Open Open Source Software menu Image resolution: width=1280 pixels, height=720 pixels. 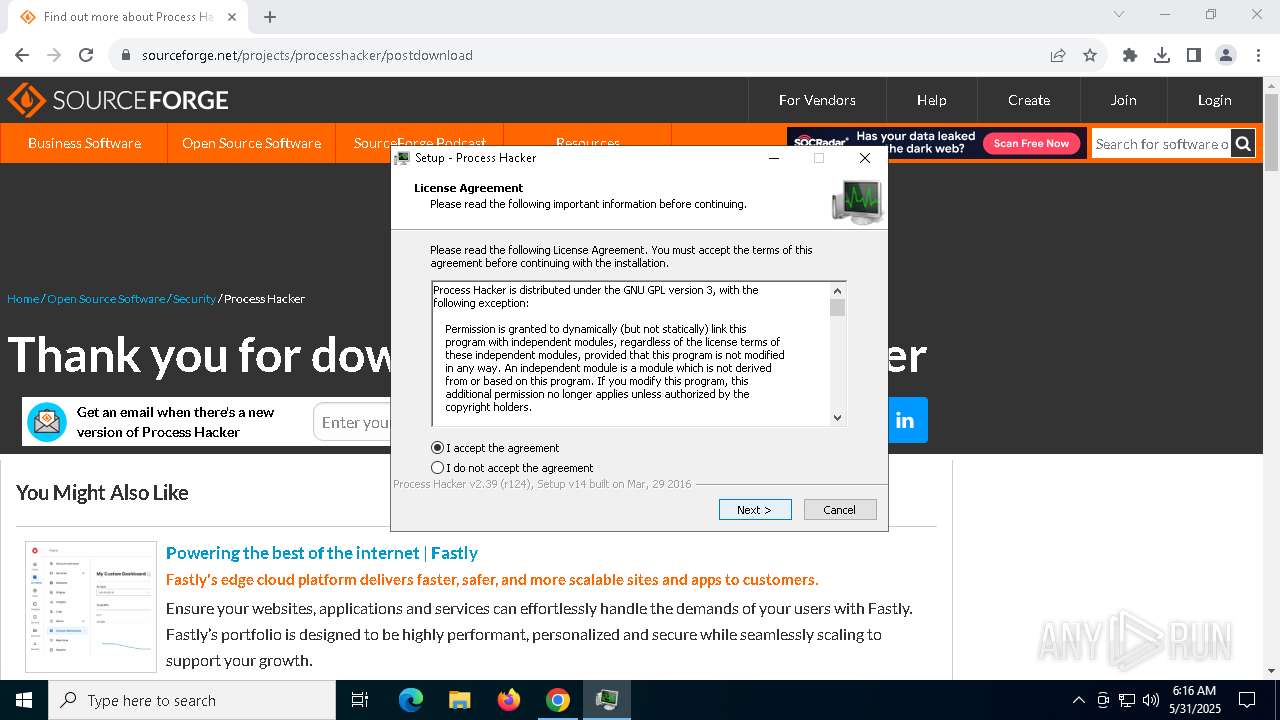pos(251,143)
